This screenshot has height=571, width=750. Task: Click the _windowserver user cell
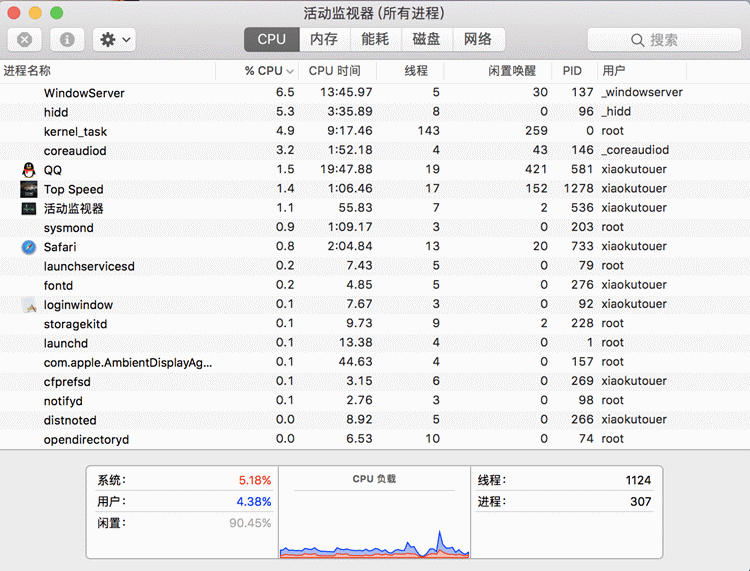pos(642,92)
